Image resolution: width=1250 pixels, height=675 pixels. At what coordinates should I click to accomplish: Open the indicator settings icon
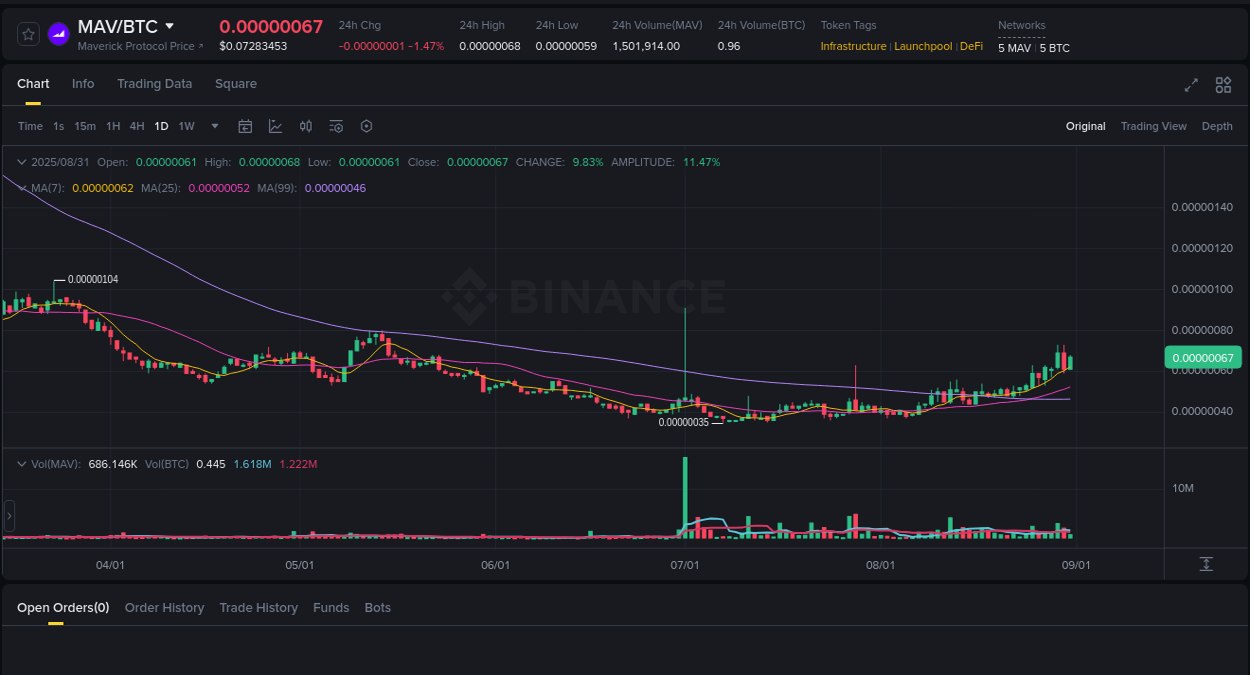point(336,126)
